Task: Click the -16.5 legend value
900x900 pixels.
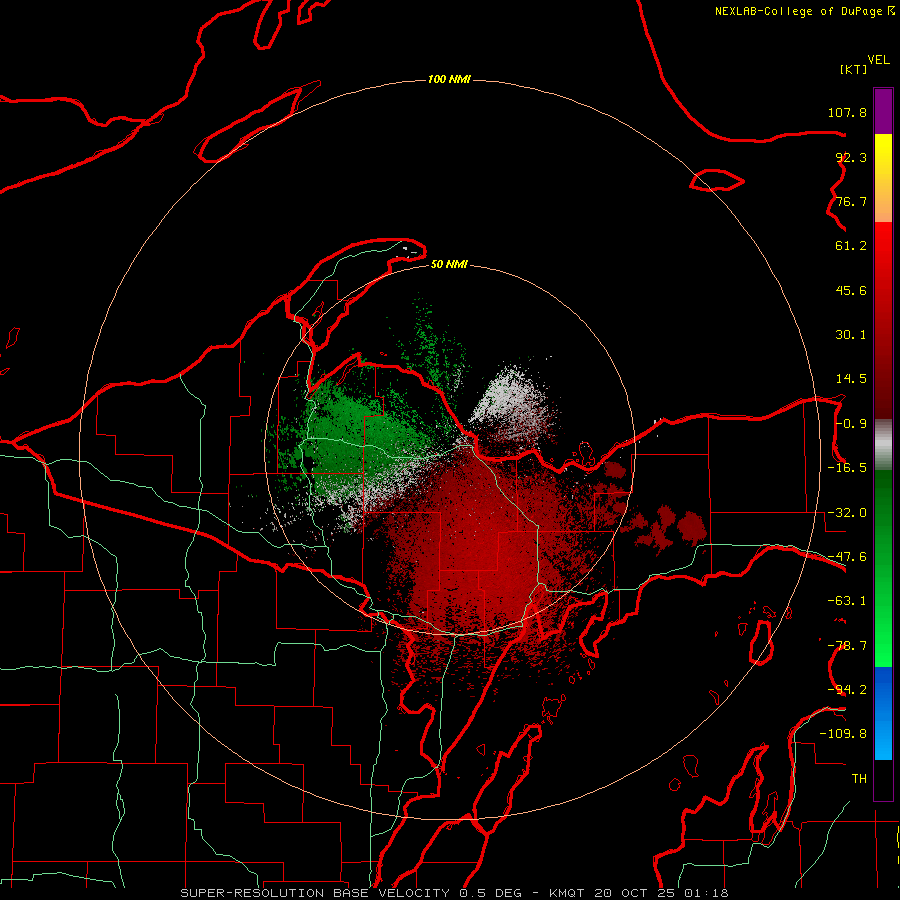Action: coord(847,468)
